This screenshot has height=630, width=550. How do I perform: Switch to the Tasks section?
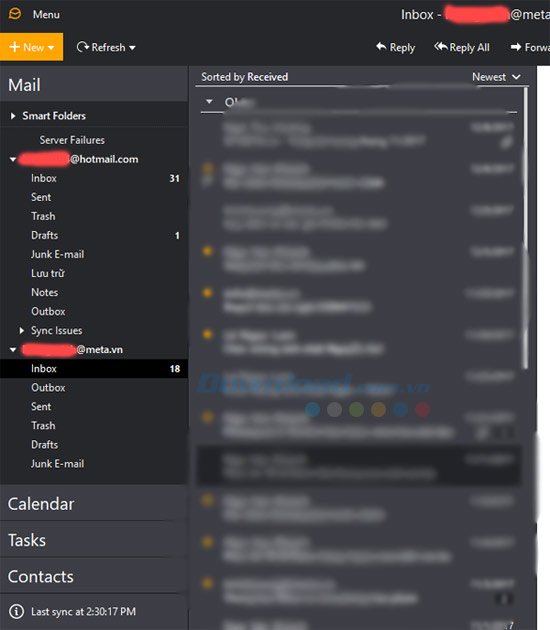click(x=94, y=540)
